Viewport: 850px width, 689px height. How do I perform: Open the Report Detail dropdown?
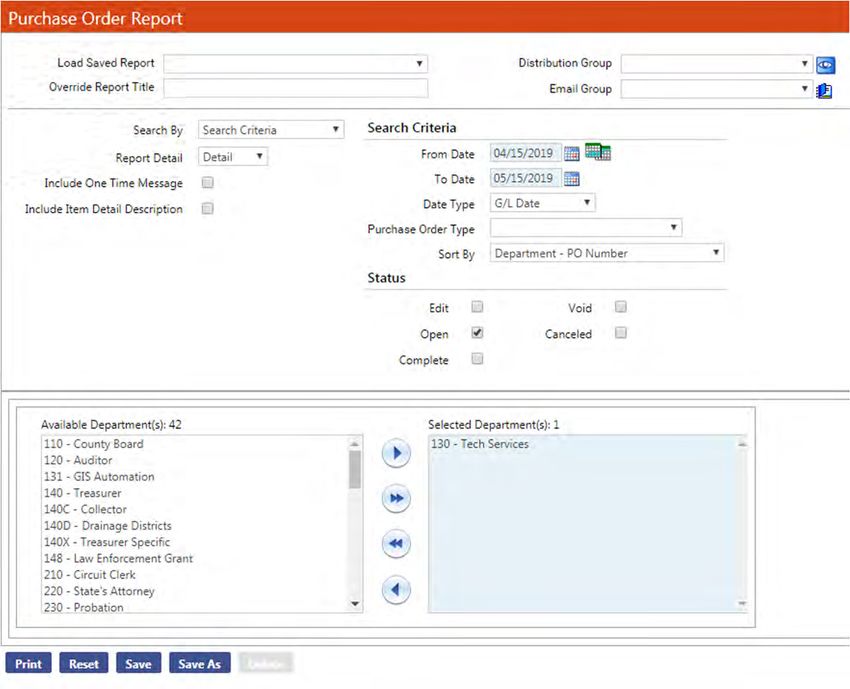point(233,157)
